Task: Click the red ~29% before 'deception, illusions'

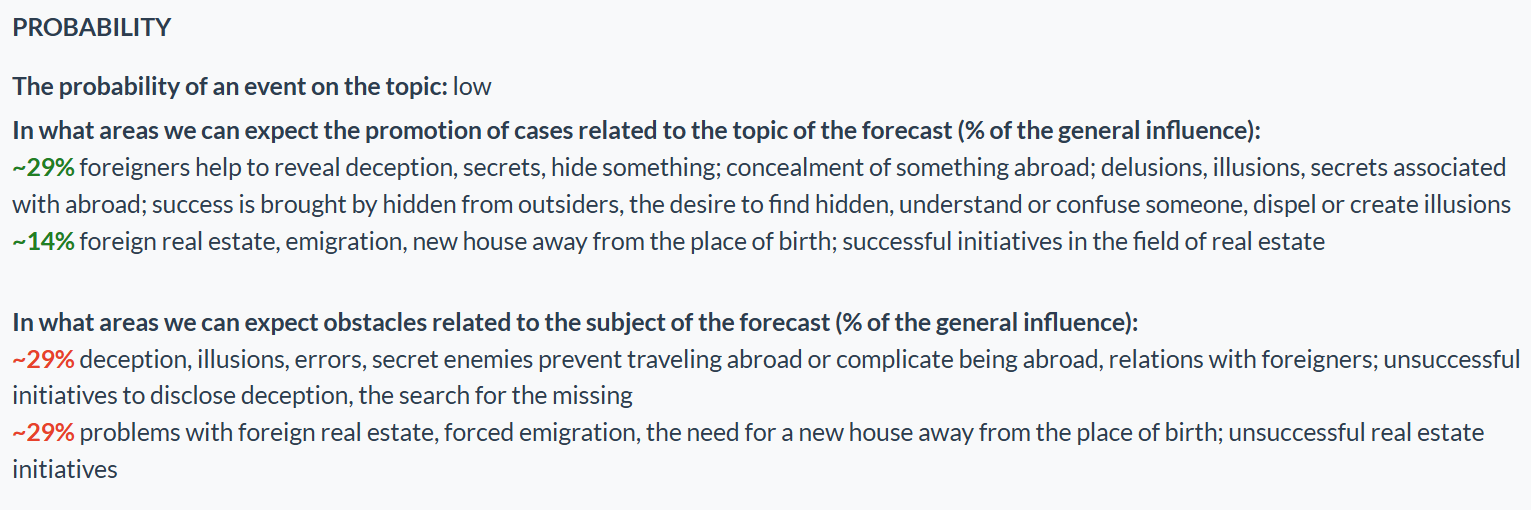Action: click(43, 360)
